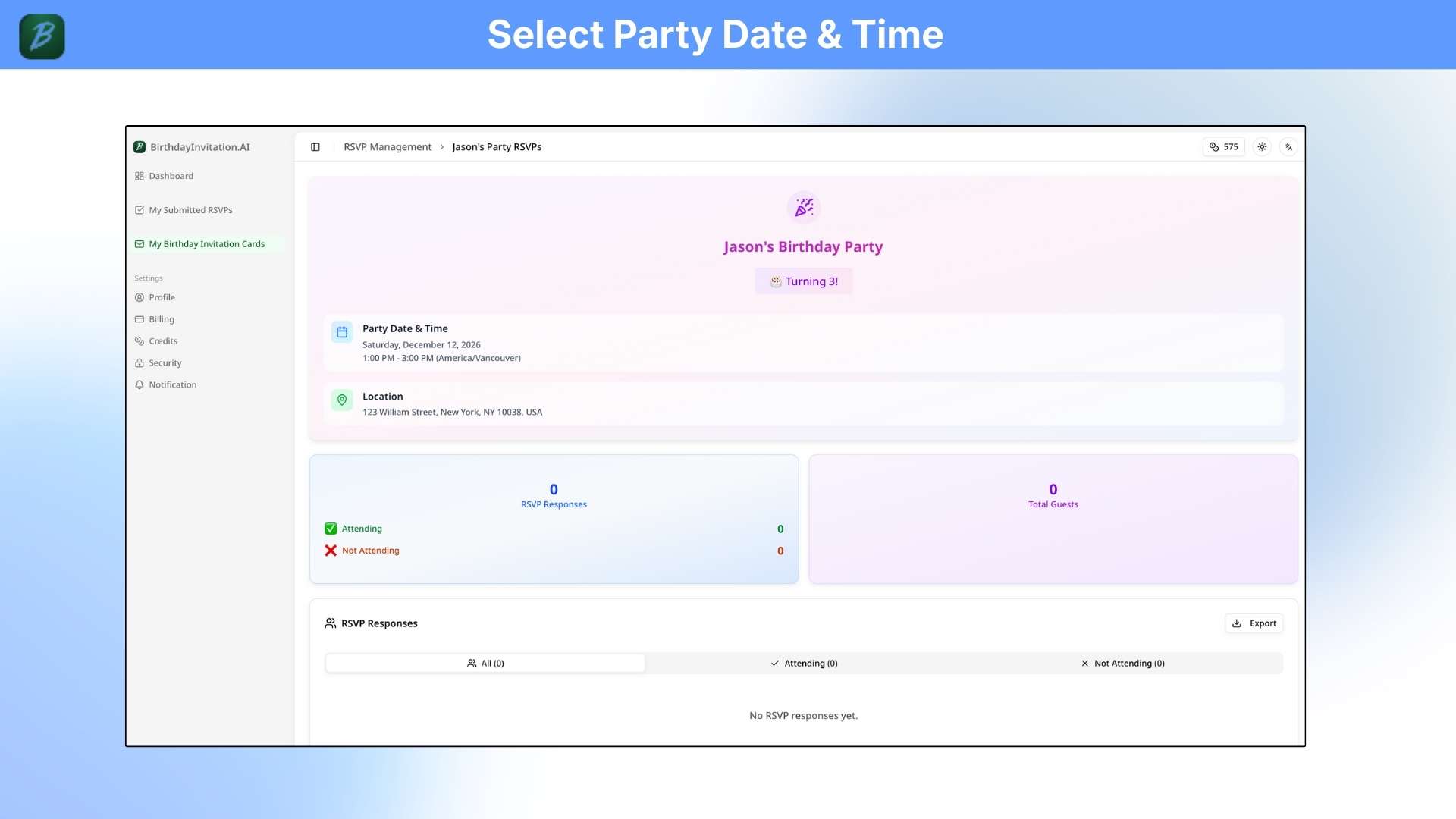Open Notification settings

click(x=172, y=385)
